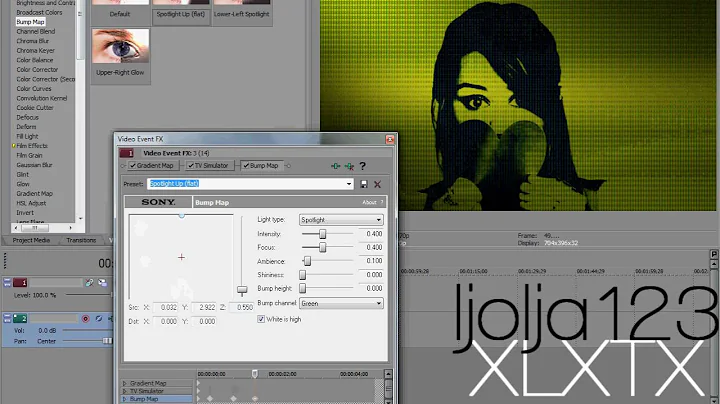Open Bump channel dropdown

click(341, 303)
